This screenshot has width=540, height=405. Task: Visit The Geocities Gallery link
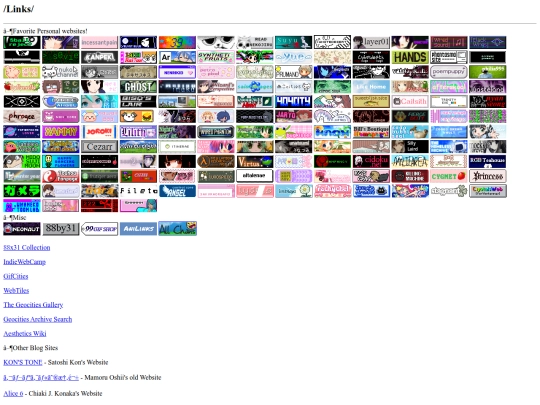click(x=33, y=305)
